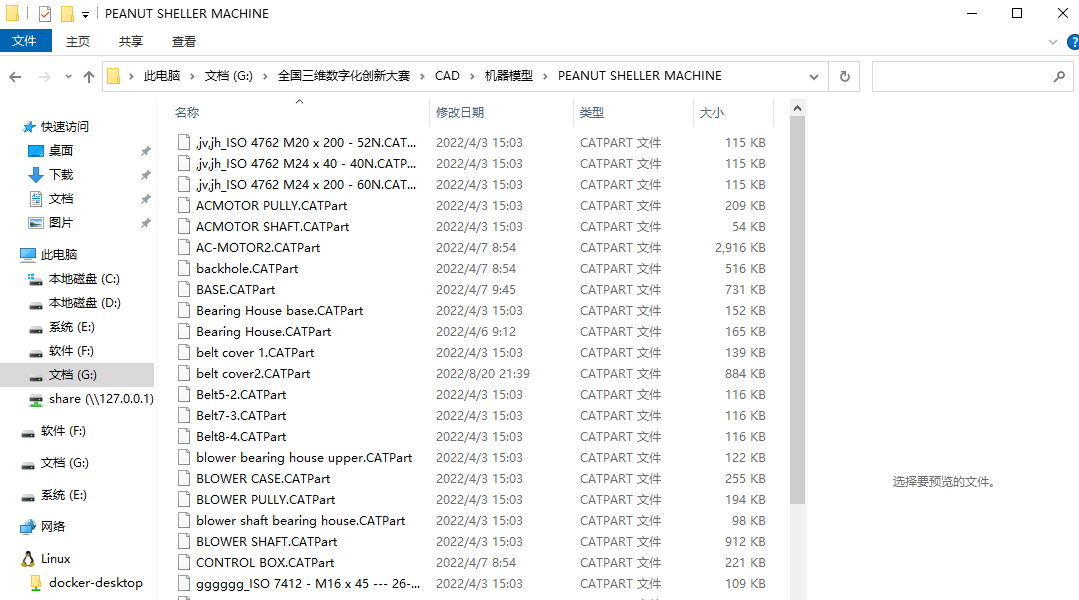This screenshot has height=600, width=1079.
Task: Select 快速访问 in navigation pane
Action: [65, 127]
